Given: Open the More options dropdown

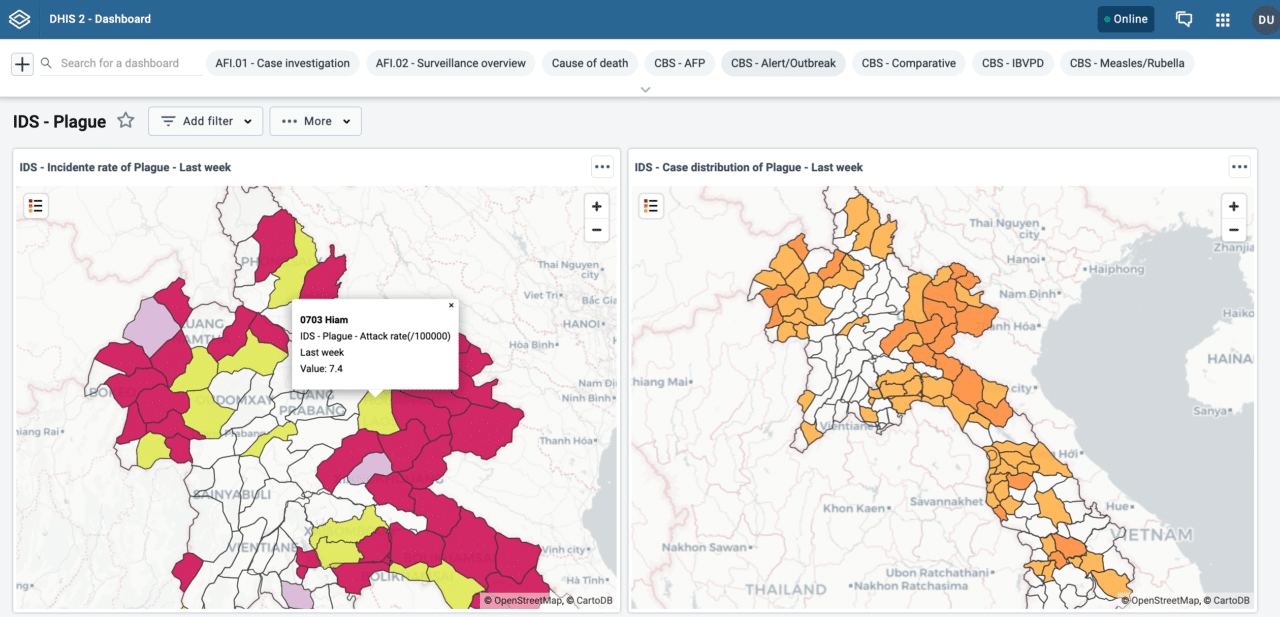Looking at the screenshot, I should click(315, 120).
